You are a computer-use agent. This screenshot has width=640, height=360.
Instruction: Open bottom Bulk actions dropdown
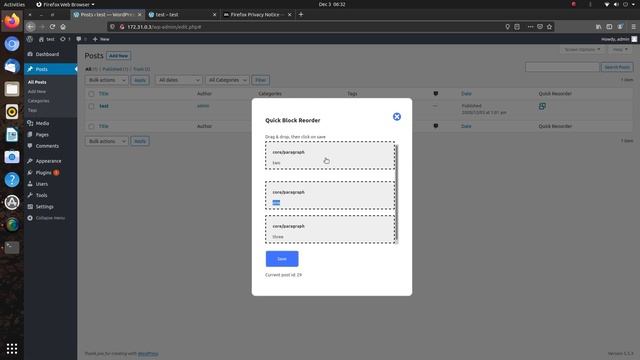tap(107, 141)
